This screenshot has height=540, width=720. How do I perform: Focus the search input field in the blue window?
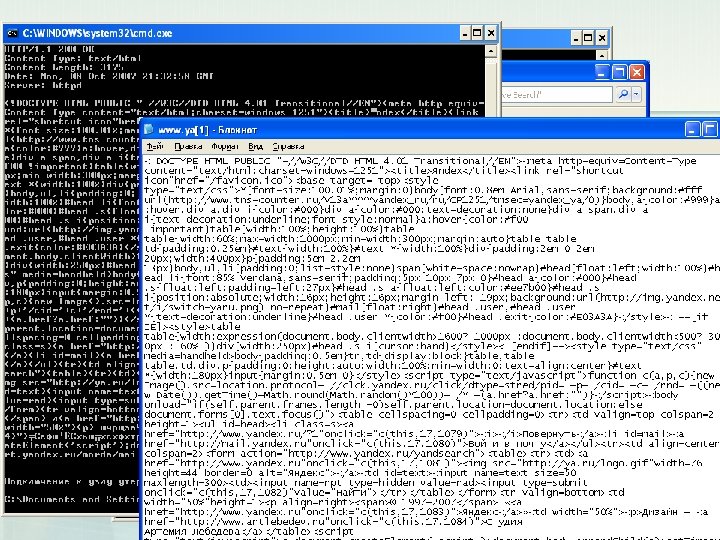click(x=557, y=95)
